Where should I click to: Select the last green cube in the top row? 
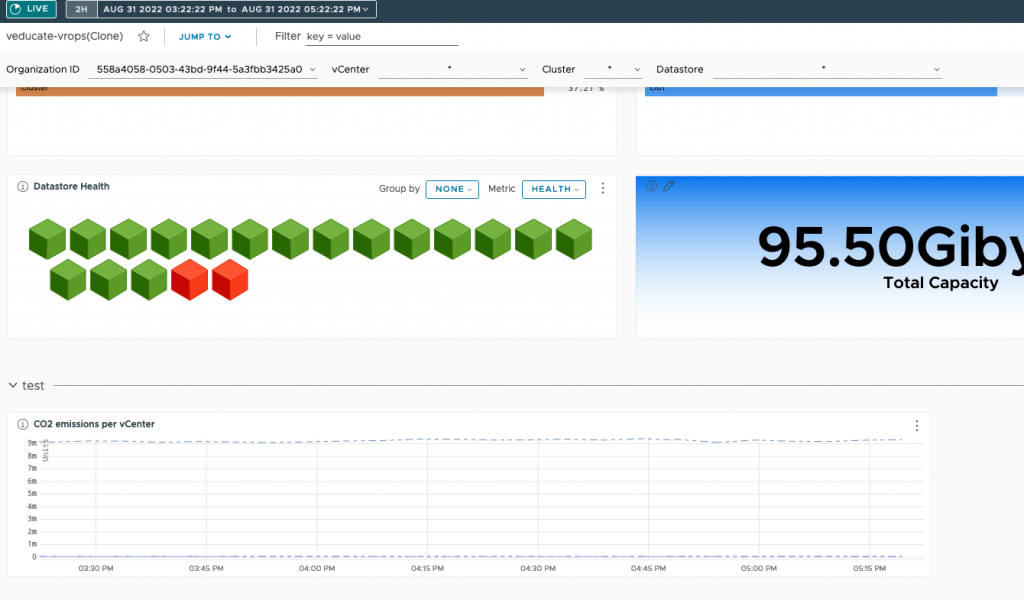tap(574, 239)
